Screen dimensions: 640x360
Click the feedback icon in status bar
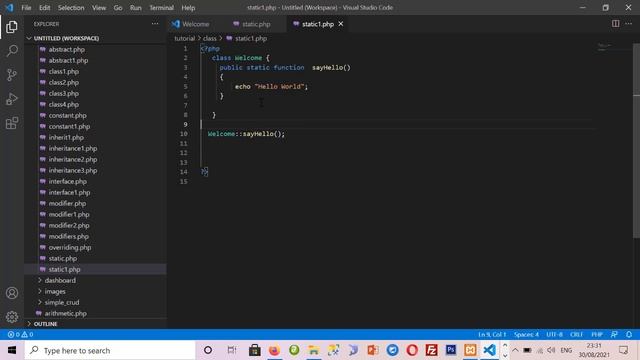pos(614,334)
